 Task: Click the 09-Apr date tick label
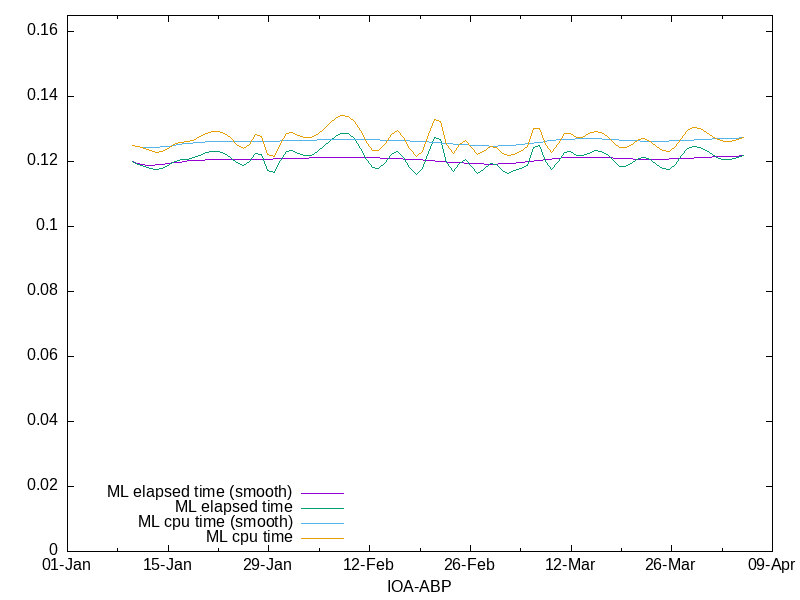point(771,565)
